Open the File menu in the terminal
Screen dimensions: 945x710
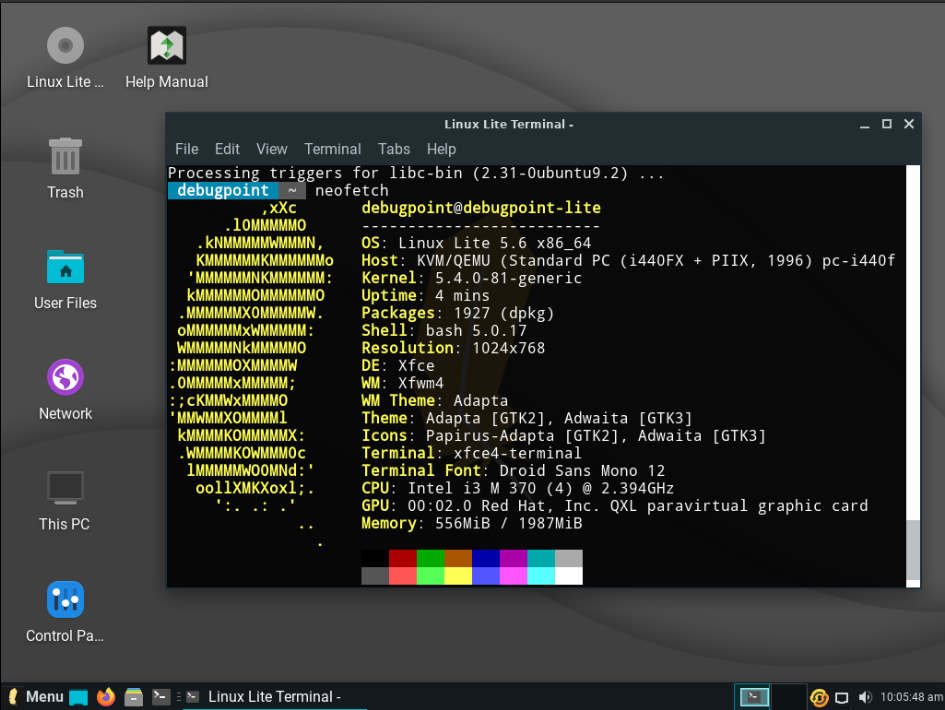pos(186,149)
